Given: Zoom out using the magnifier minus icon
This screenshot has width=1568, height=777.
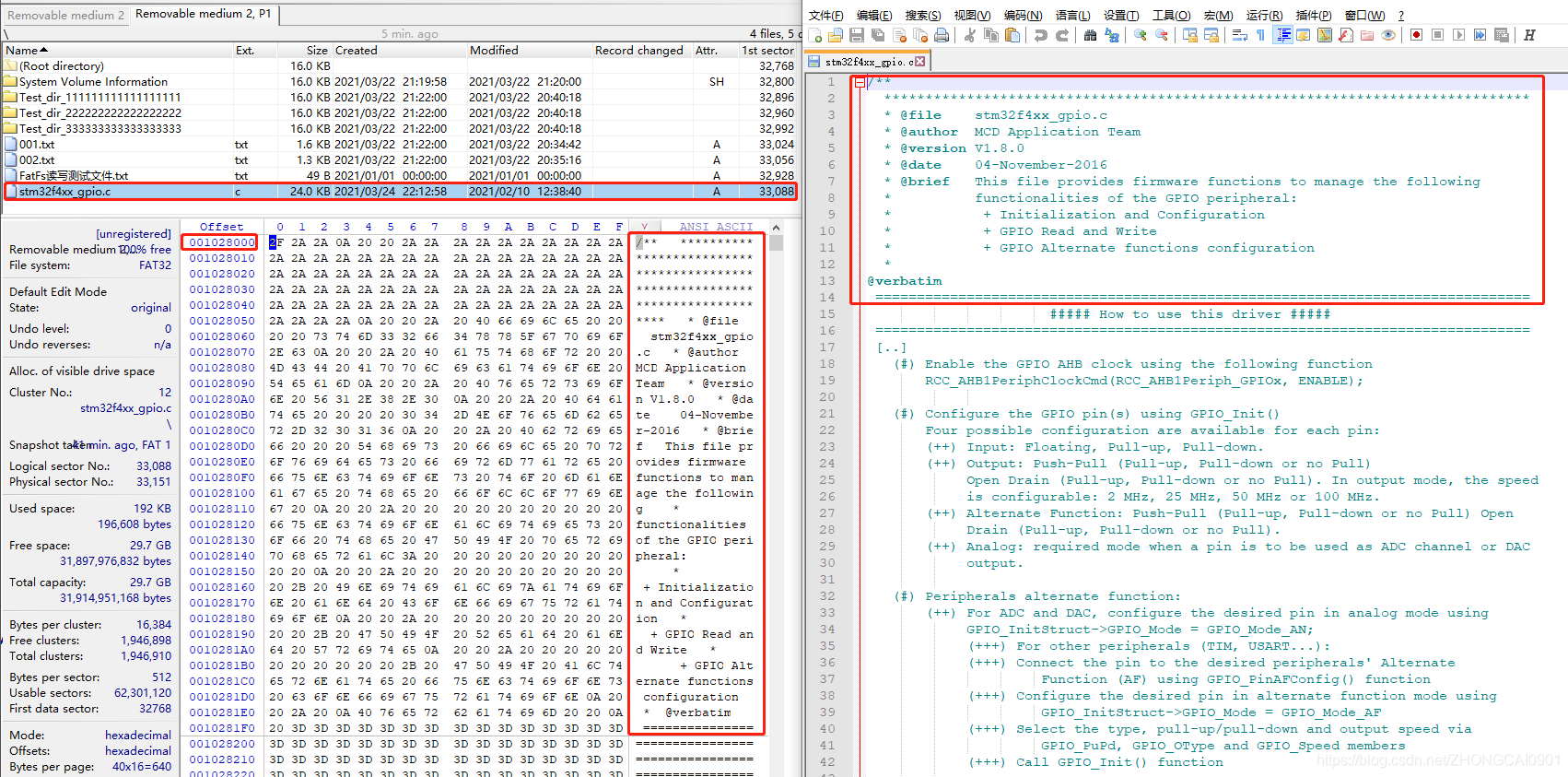Looking at the screenshot, I should pos(1162,35).
